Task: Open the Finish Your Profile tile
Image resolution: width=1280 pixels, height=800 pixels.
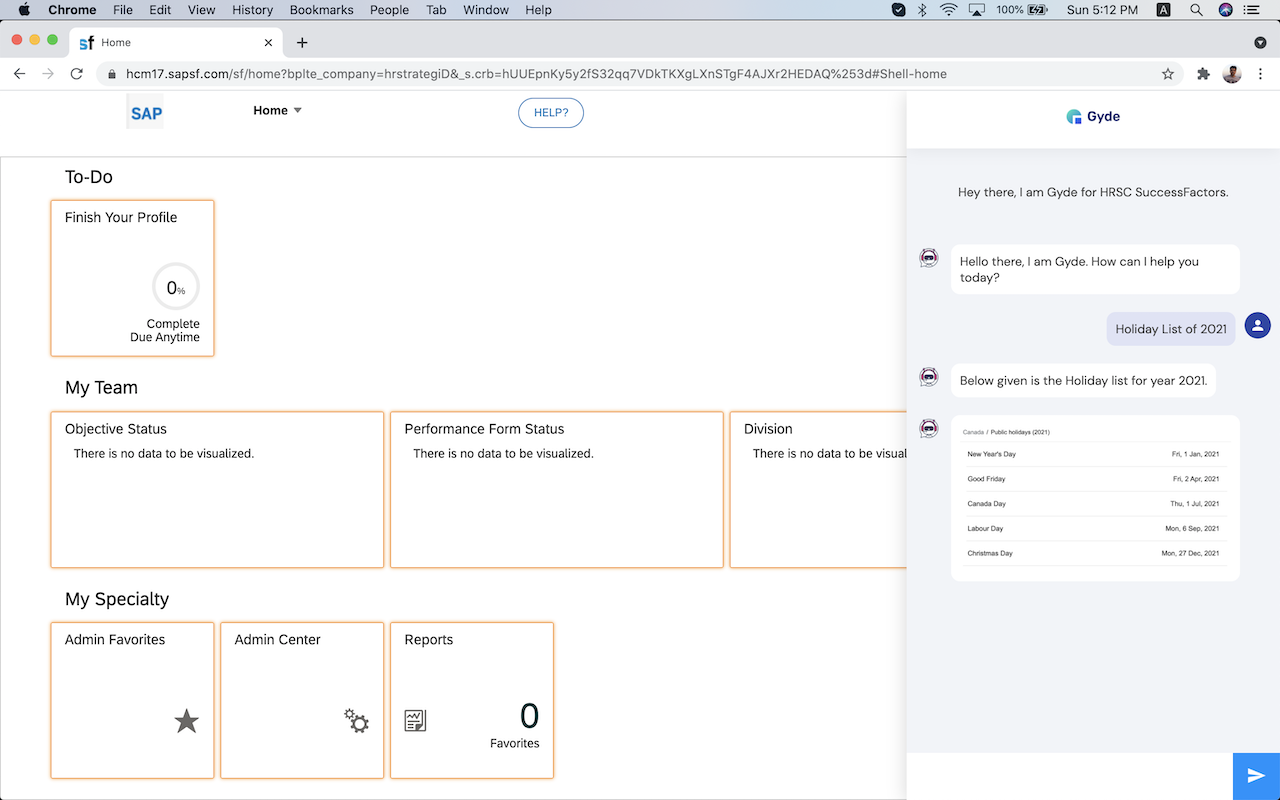Action: point(132,278)
